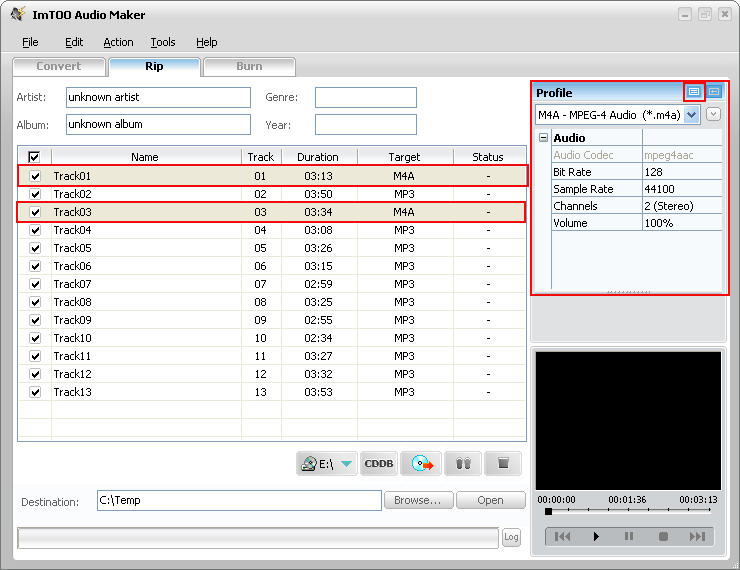Sort by the Name column header
Screen dimensions: 740x570
tap(146, 157)
